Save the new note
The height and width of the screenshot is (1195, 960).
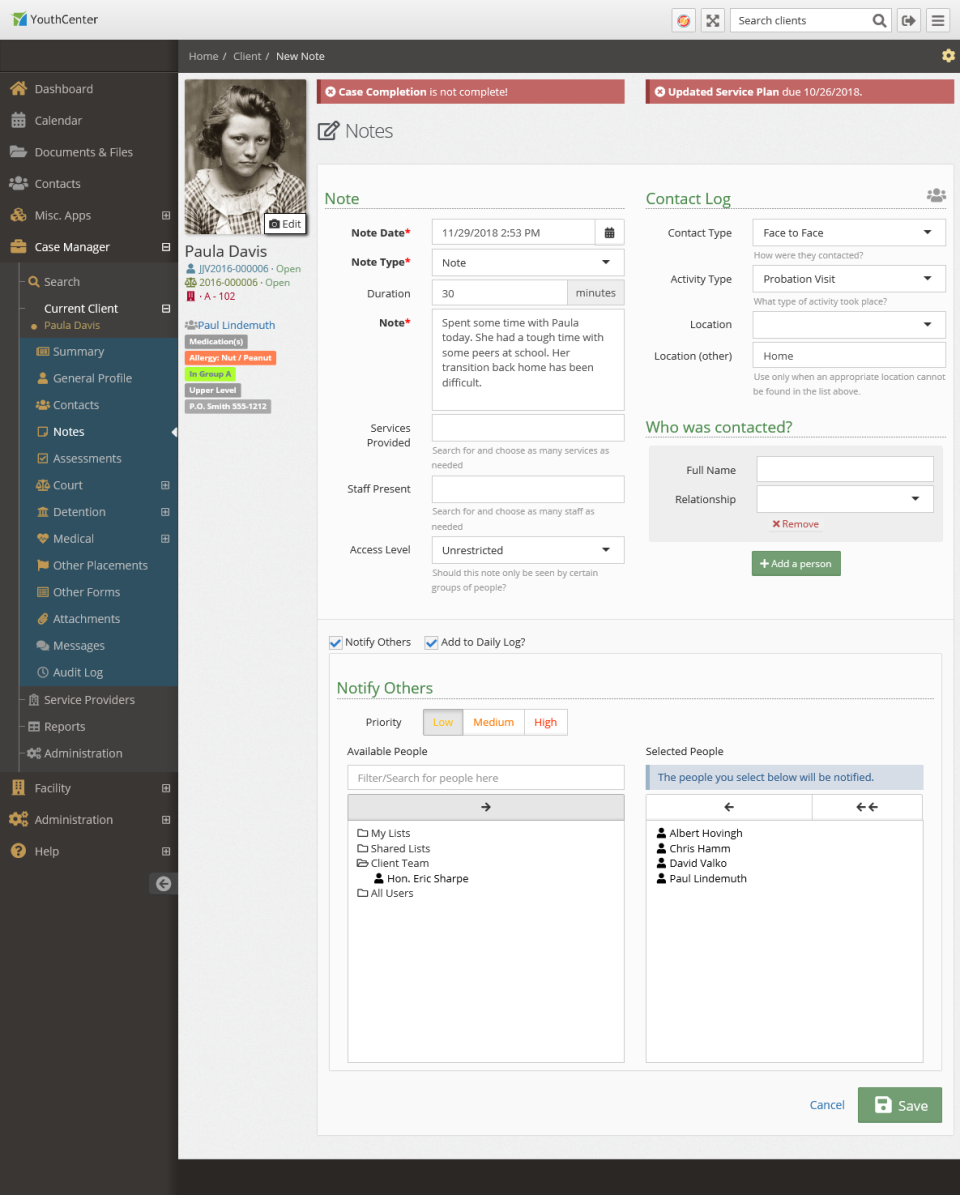click(899, 1105)
